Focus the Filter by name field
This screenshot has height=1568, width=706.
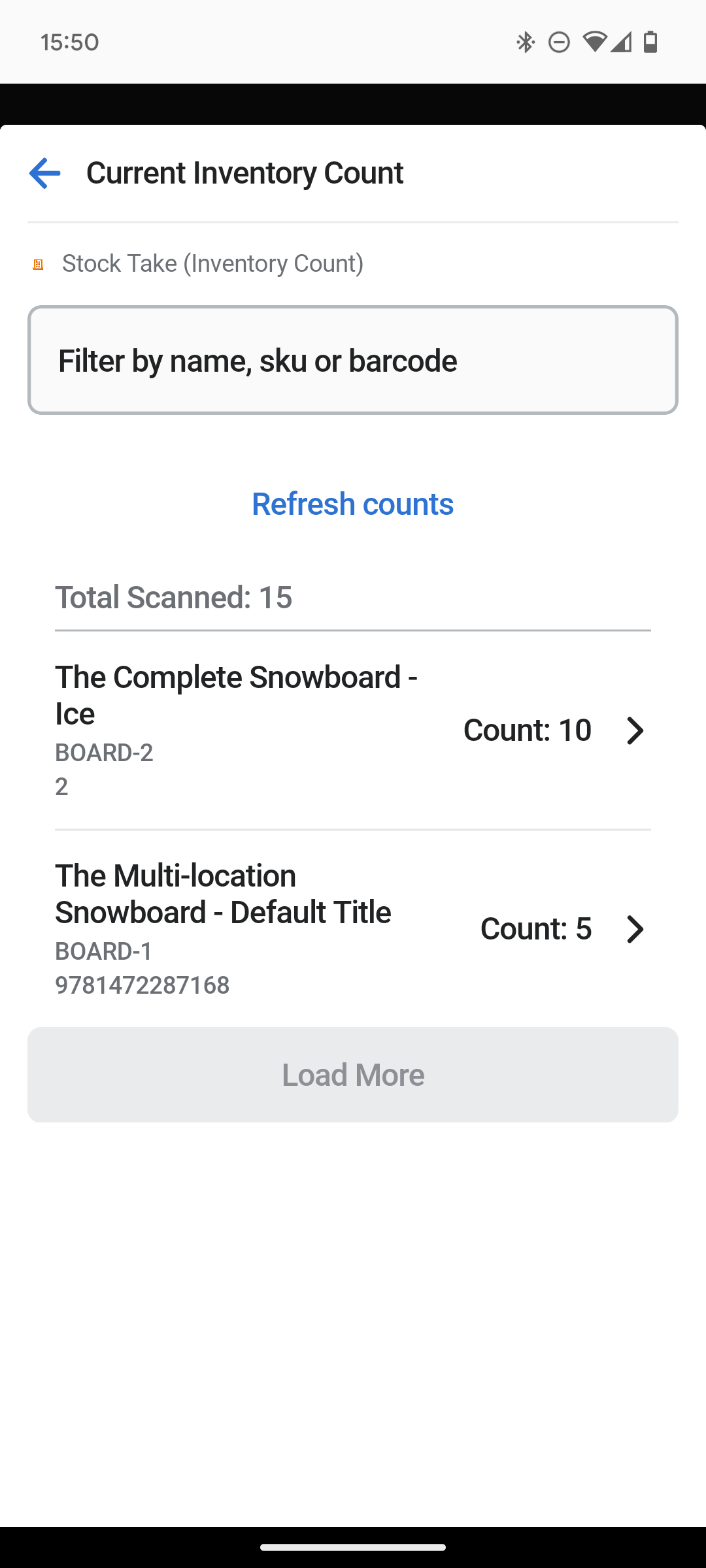pos(352,360)
